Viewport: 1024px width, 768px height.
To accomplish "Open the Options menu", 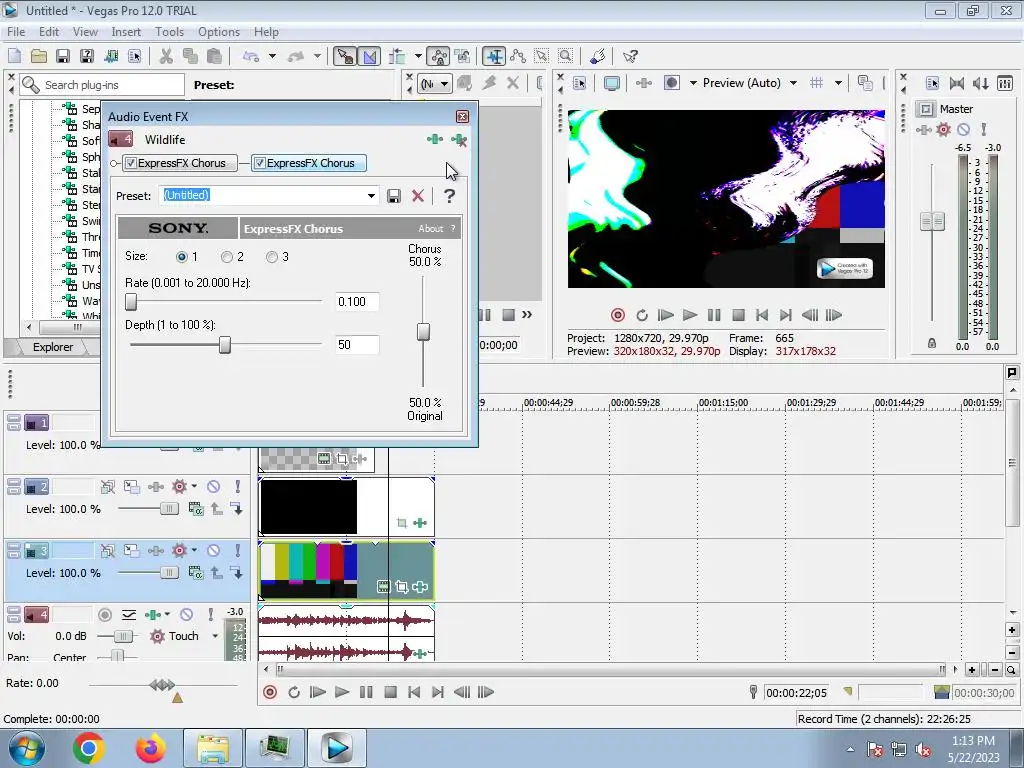I will click(219, 32).
